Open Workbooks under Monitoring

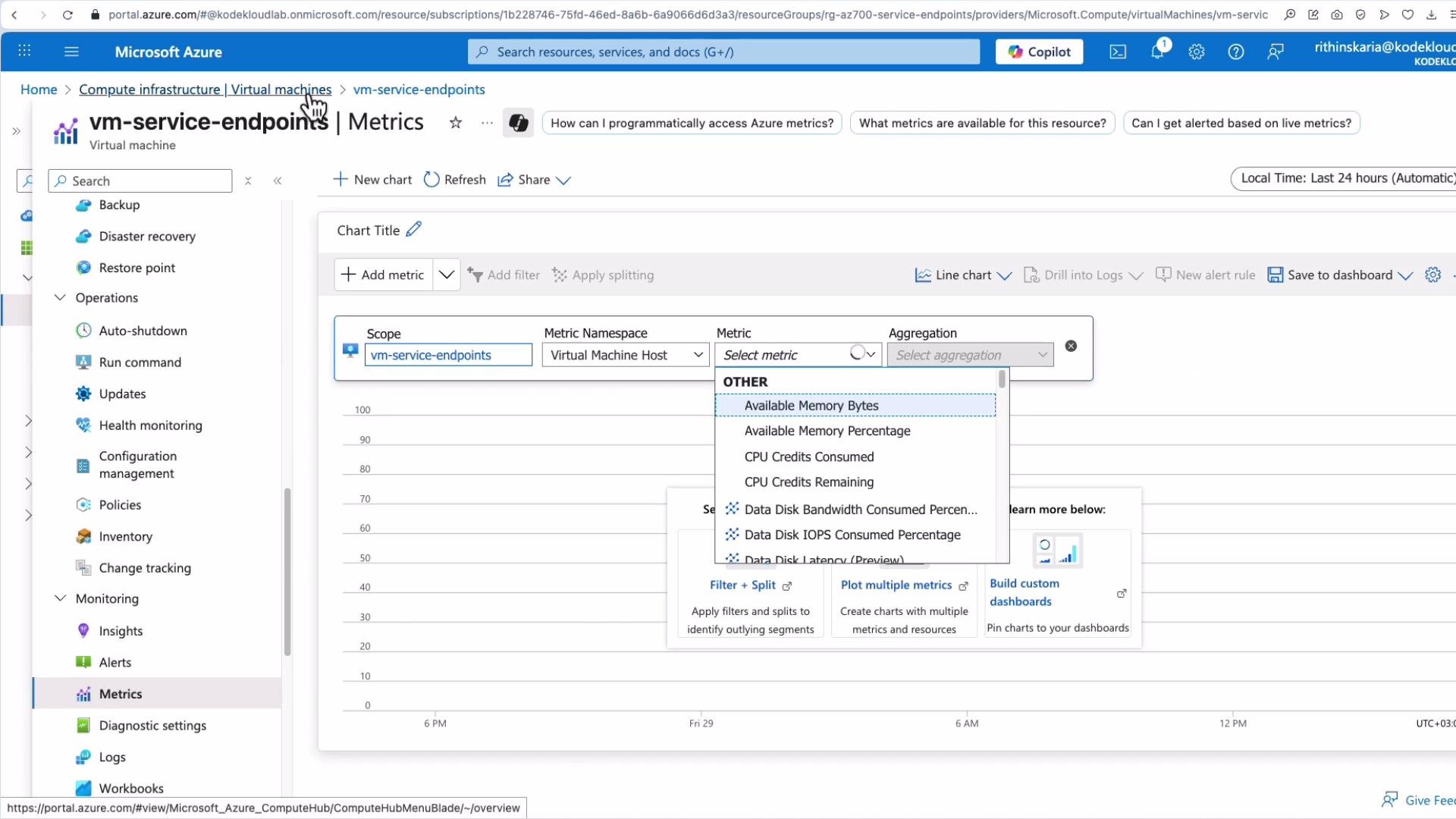pyautogui.click(x=131, y=789)
